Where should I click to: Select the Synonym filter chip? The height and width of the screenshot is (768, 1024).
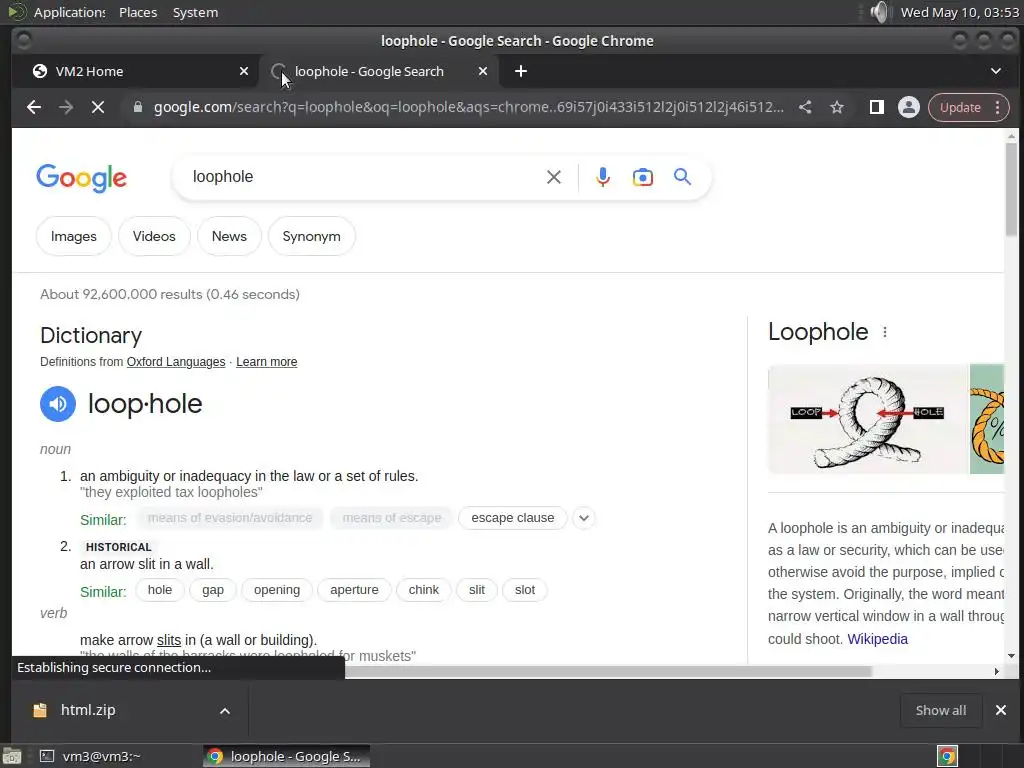click(312, 236)
